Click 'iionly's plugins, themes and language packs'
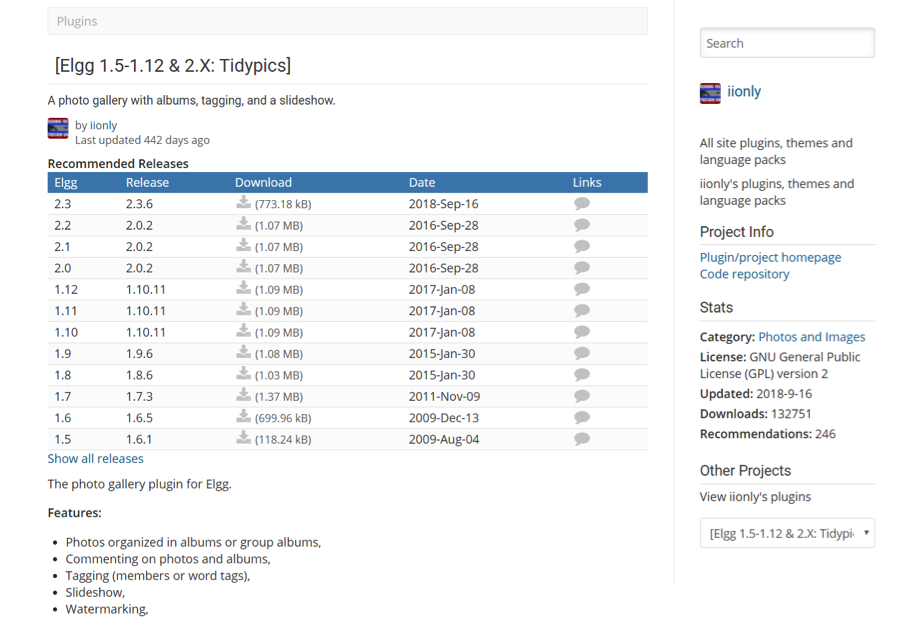The image size is (921, 619). coord(777,192)
